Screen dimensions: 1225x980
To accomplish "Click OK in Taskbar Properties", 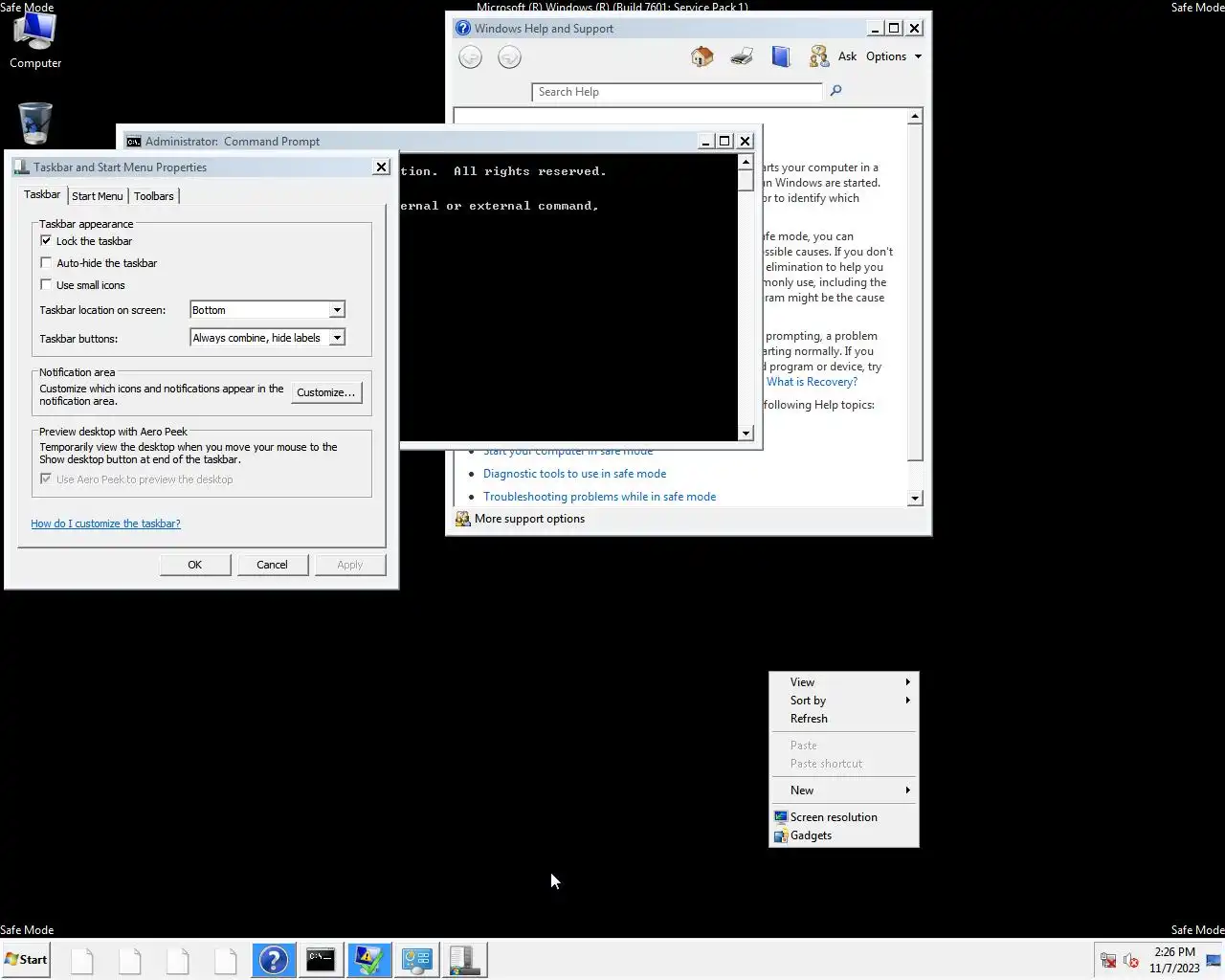I will click(x=195, y=565).
